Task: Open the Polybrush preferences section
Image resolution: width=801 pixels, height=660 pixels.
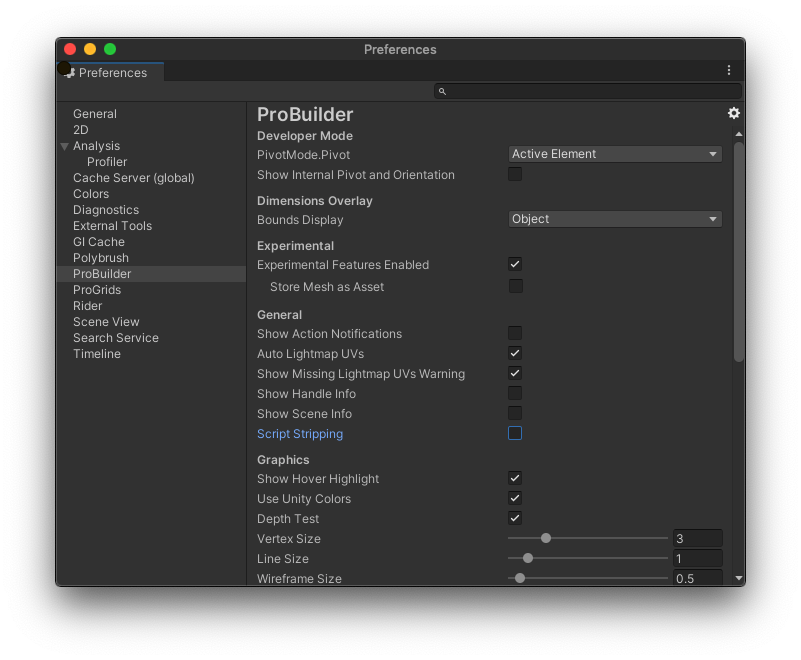Action: (101, 258)
